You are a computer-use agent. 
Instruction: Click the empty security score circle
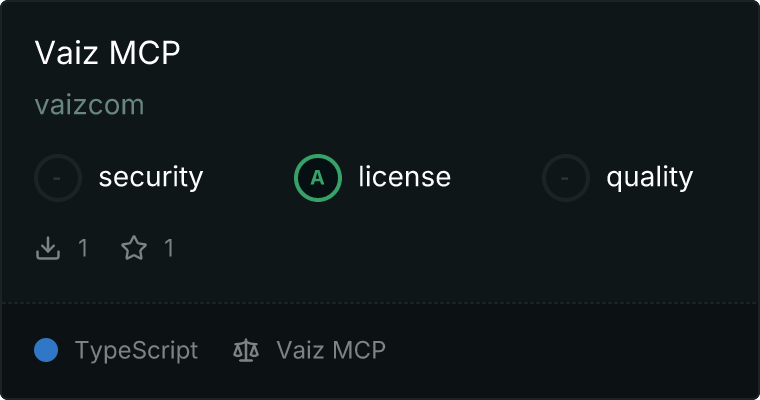[58, 178]
